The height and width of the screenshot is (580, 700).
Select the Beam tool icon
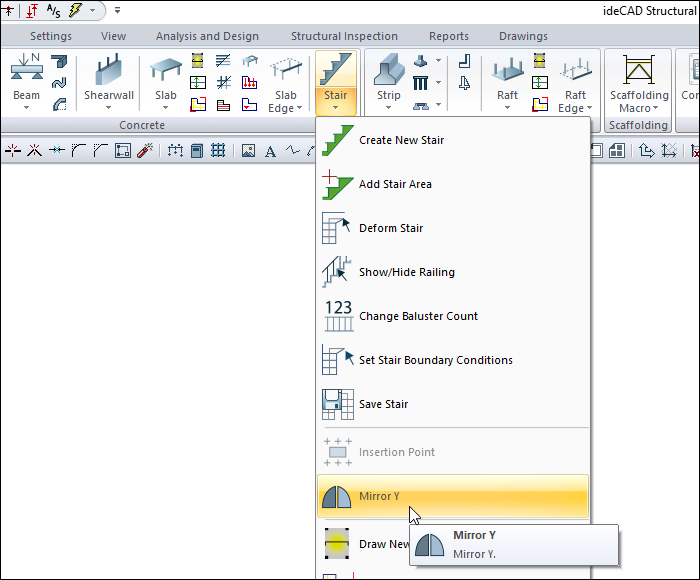27,67
